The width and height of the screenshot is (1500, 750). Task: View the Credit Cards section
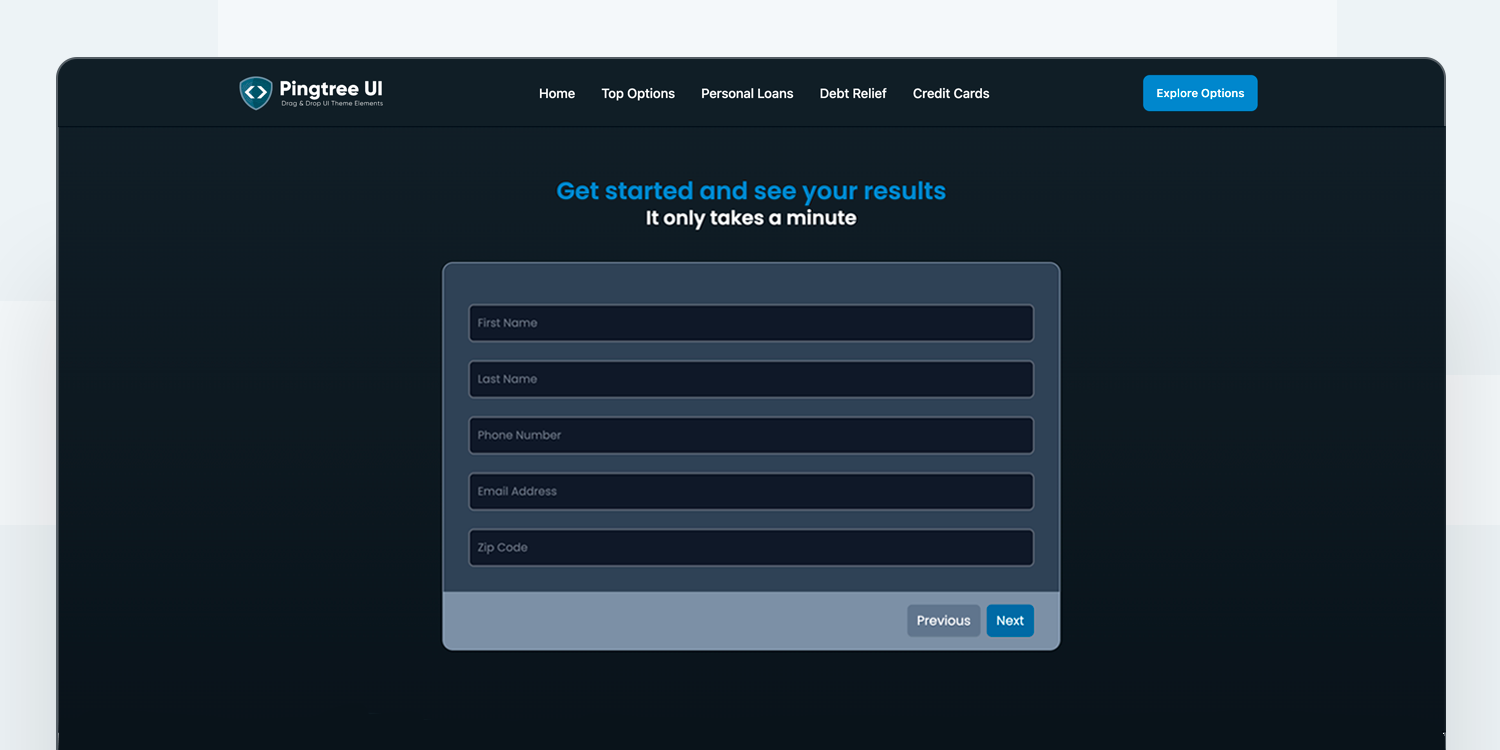[x=950, y=93]
